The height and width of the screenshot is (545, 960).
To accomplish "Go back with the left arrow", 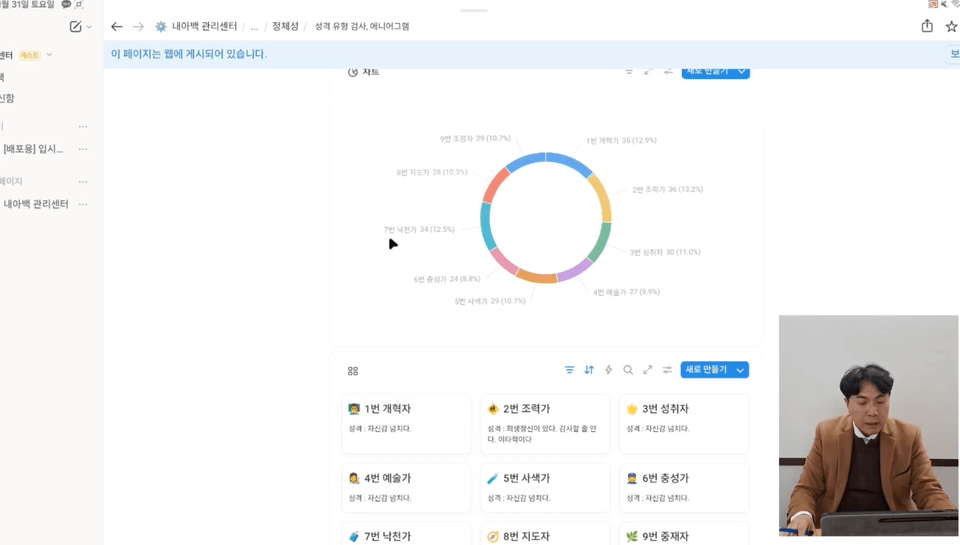I will coord(116,26).
